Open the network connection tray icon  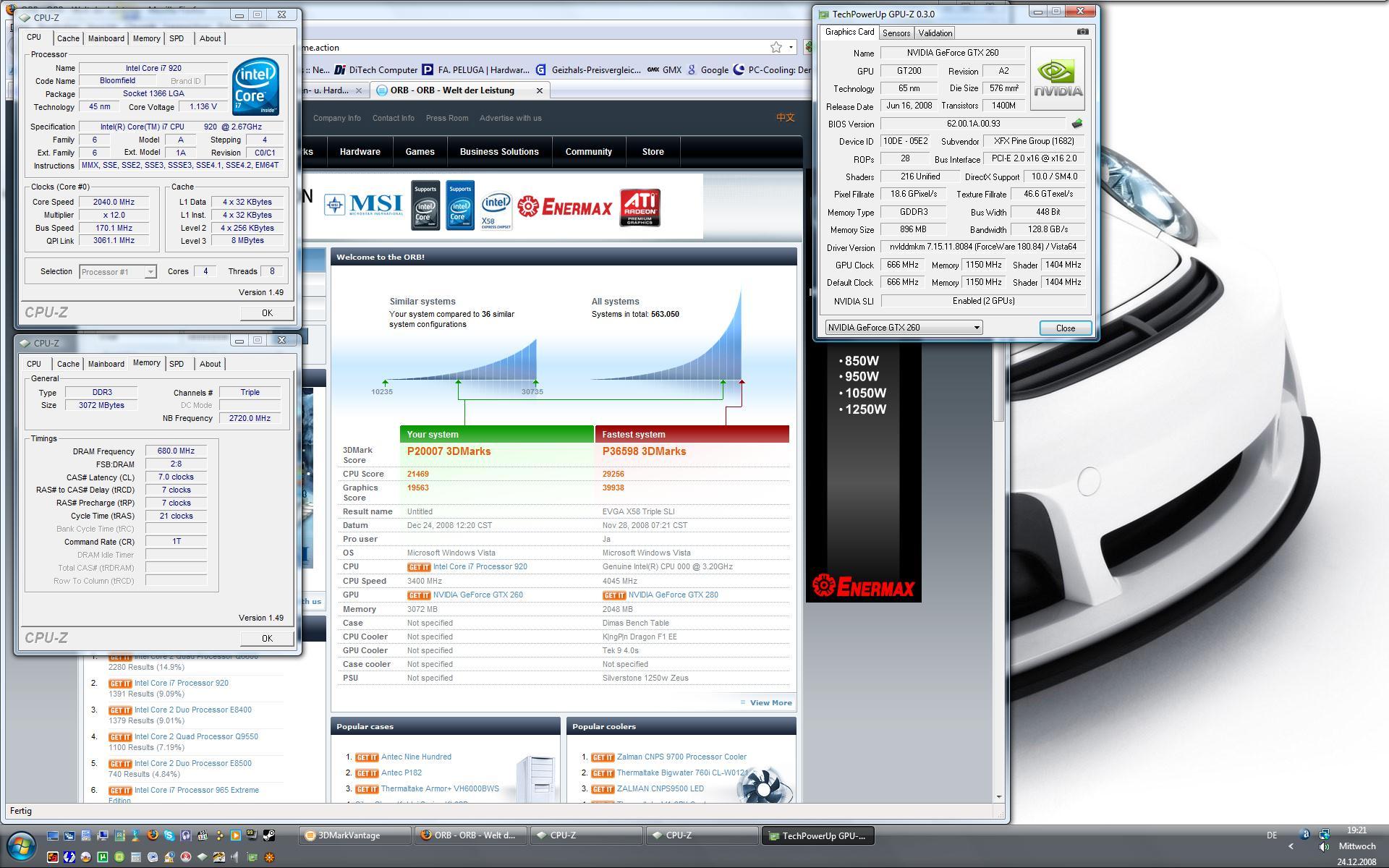point(1324,835)
